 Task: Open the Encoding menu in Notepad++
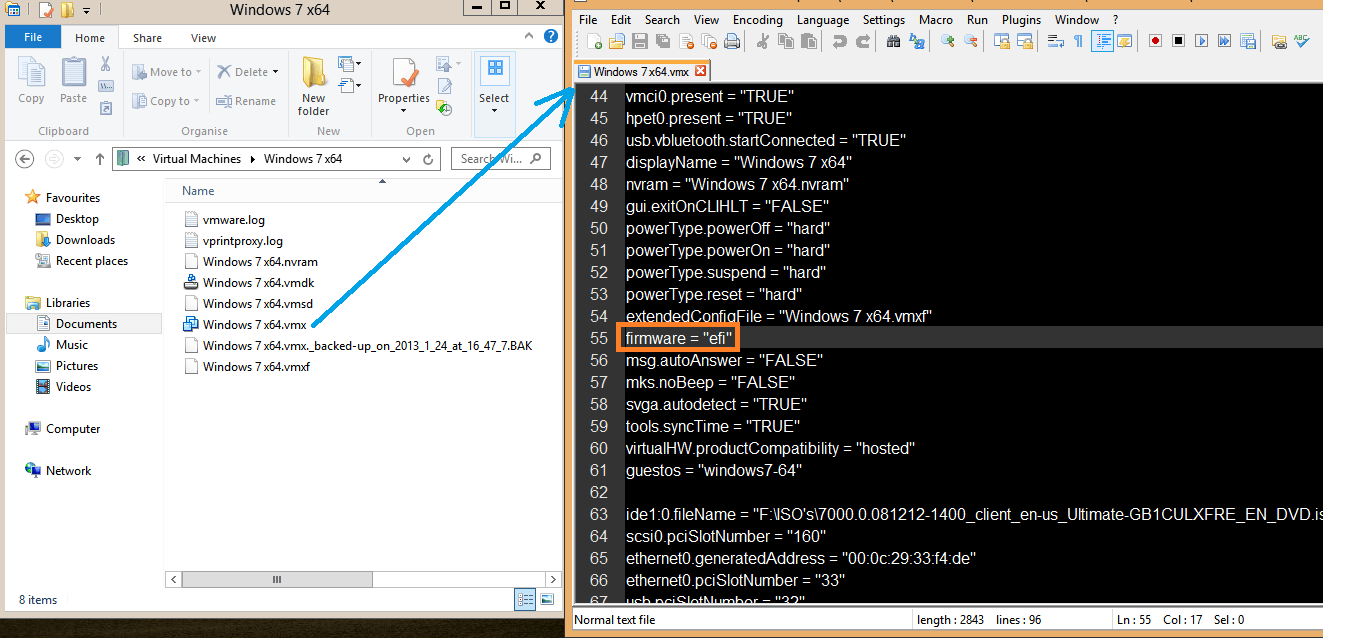[757, 20]
